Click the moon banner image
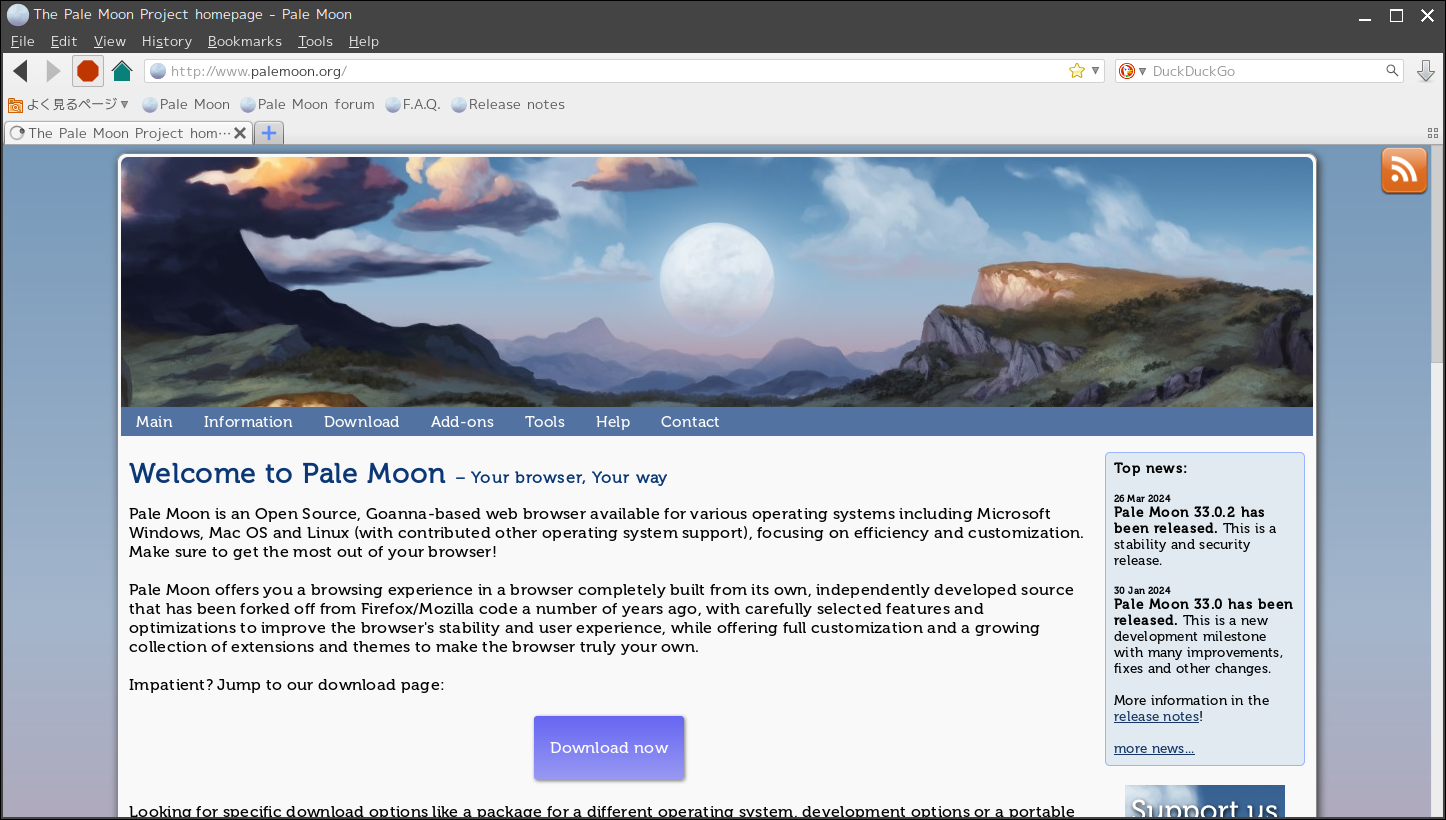Screen dimensions: 1446x820 tap(717, 282)
